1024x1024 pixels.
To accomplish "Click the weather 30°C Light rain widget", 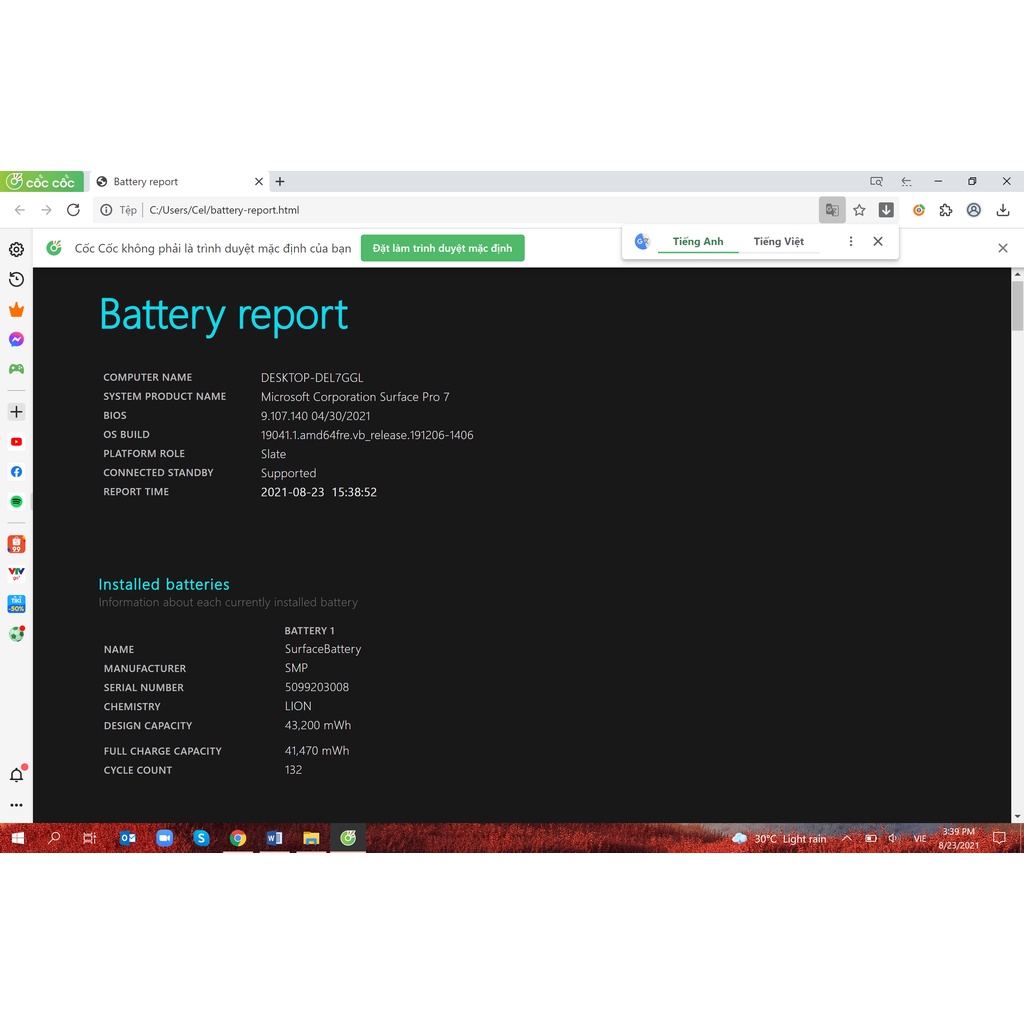I will click(x=779, y=839).
